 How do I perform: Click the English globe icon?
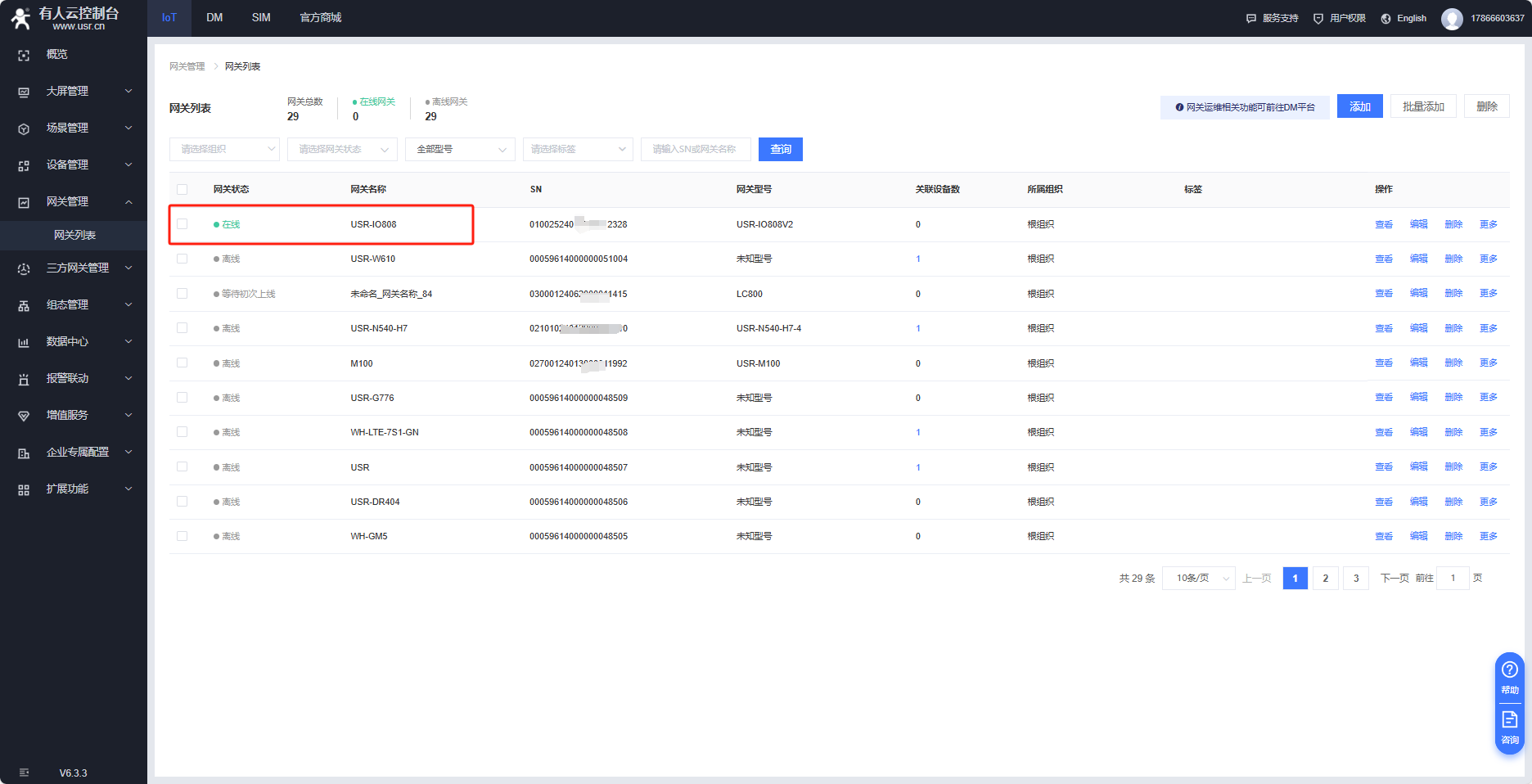(x=1386, y=18)
